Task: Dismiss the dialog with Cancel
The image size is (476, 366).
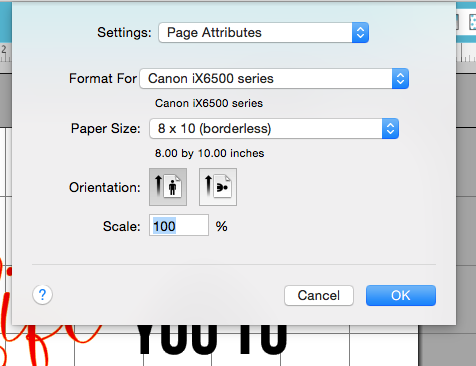Action: click(319, 295)
